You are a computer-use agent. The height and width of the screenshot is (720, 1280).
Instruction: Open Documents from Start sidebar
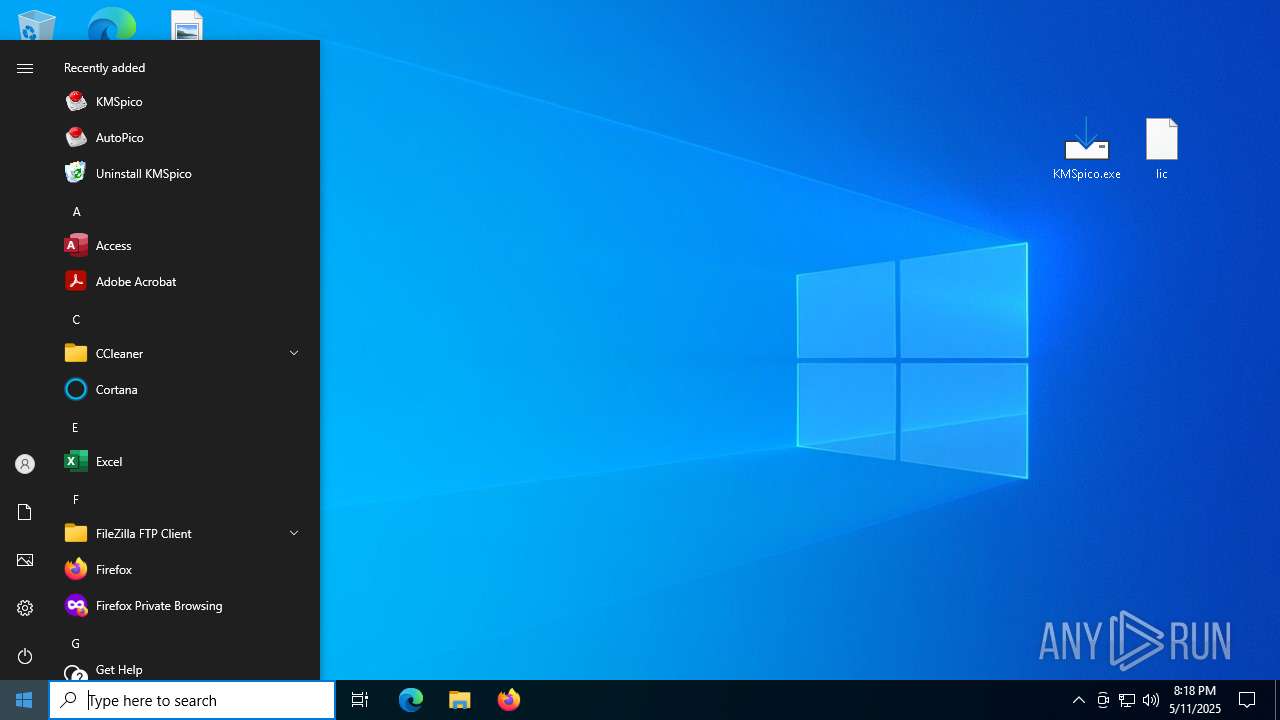click(x=25, y=512)
